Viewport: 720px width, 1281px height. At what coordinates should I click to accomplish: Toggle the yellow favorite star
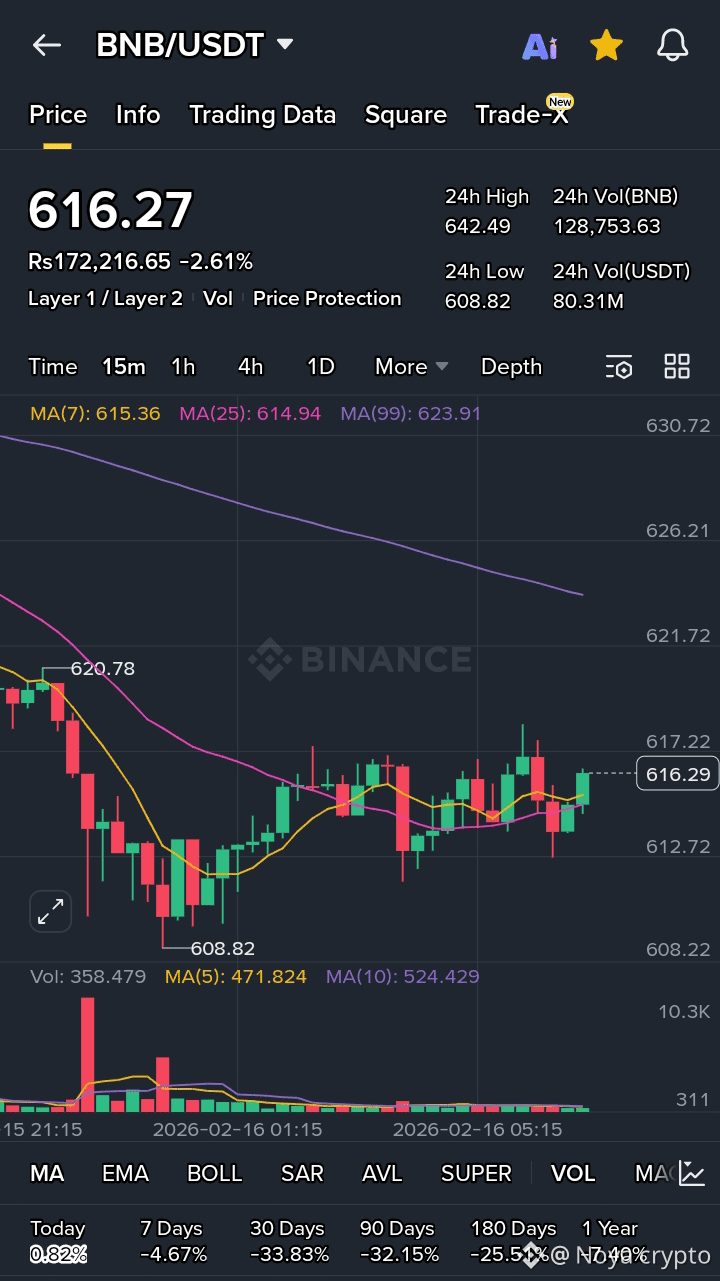coord(606,45)
